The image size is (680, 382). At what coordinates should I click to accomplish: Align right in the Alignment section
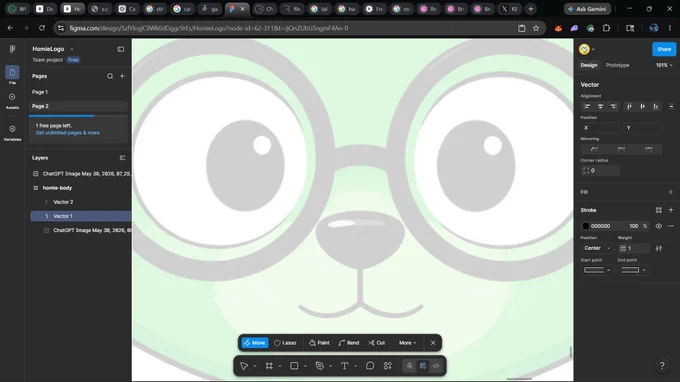[x=613, y=106]
